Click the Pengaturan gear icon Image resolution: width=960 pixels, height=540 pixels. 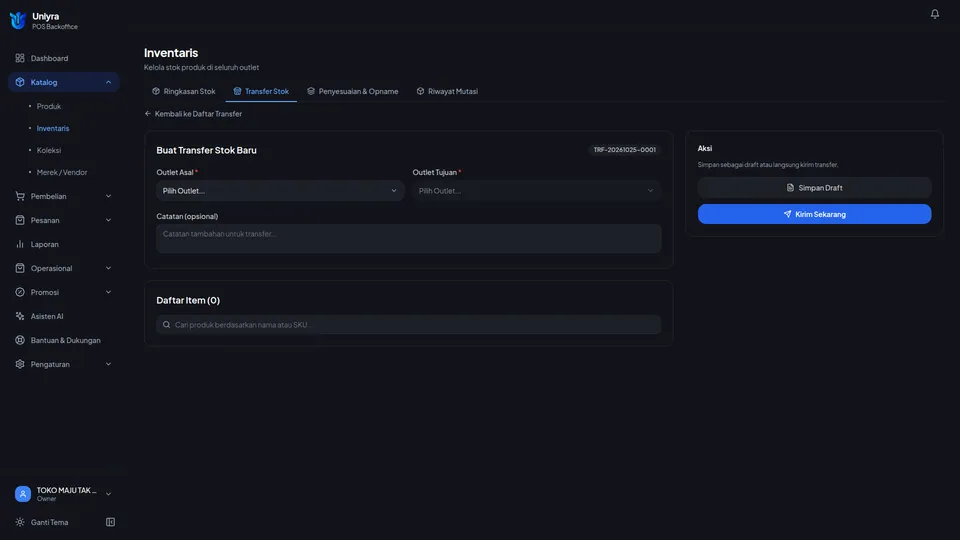tap(20, 364)
